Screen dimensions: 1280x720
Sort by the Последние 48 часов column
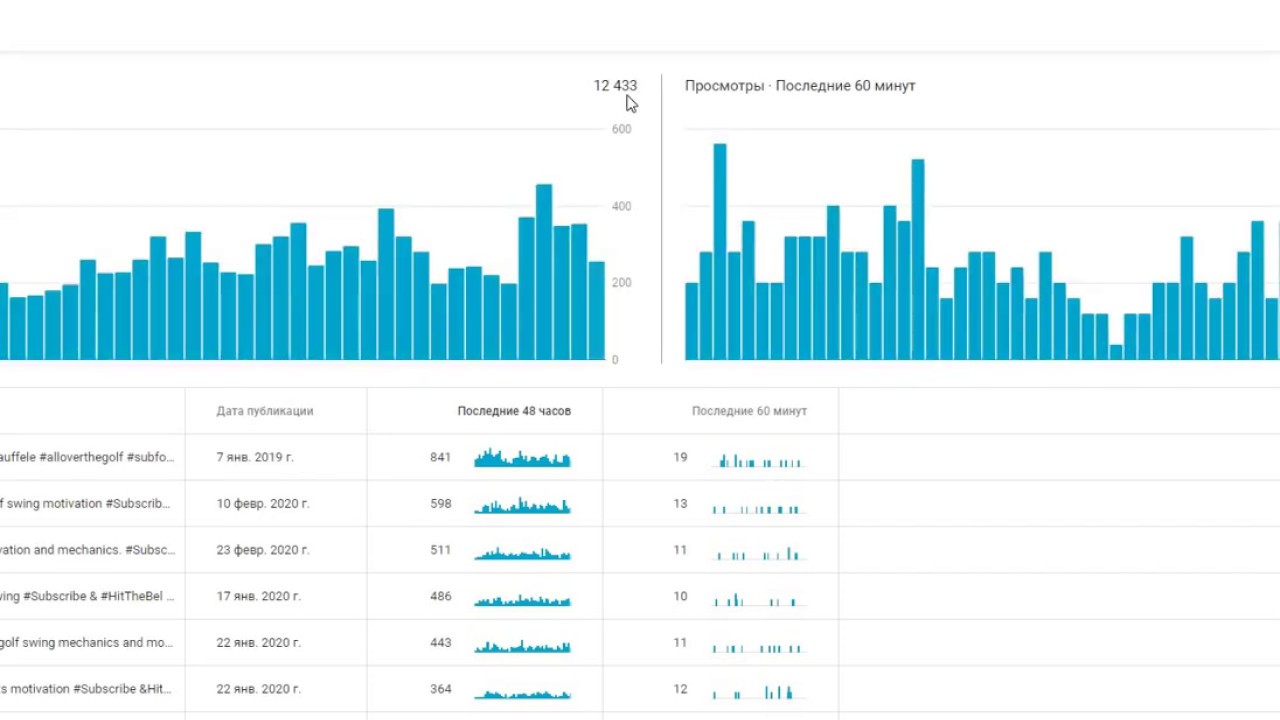point(514,411)
